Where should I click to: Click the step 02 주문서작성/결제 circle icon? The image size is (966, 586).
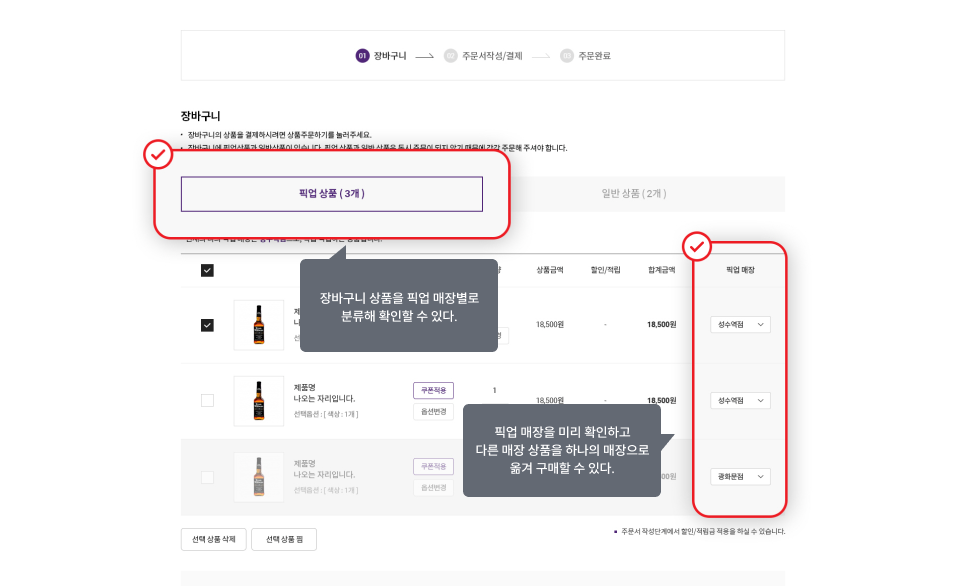pyautogui.click(x=450, y=56)
